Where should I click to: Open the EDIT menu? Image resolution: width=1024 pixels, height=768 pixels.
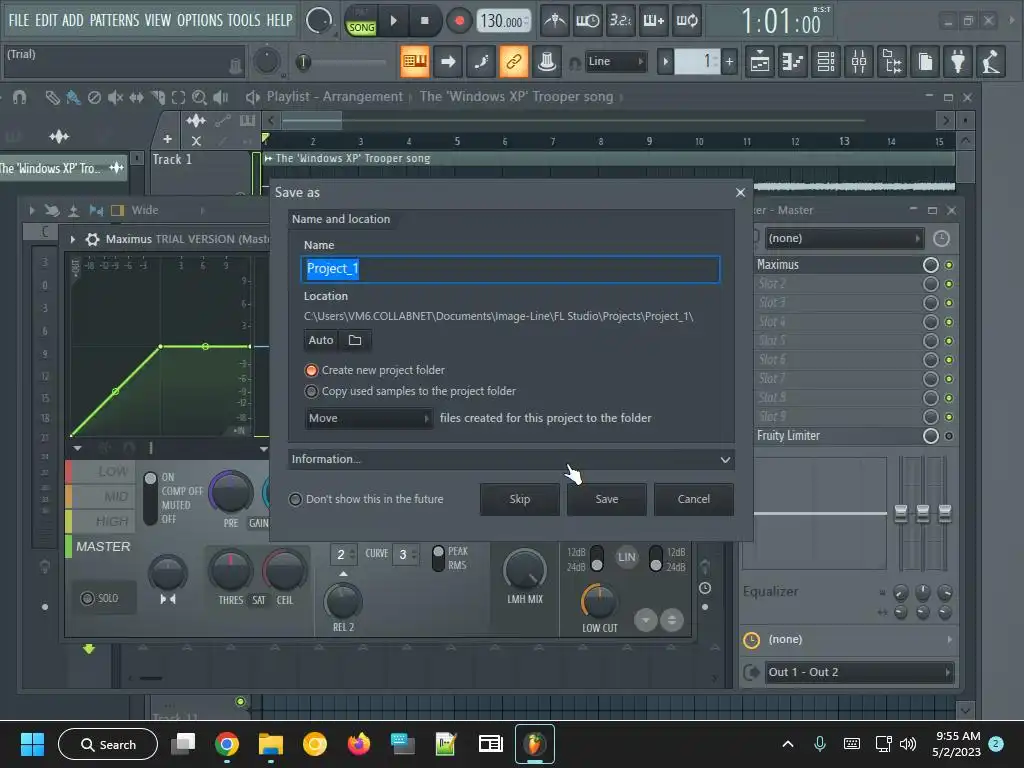tap(46, 20)
